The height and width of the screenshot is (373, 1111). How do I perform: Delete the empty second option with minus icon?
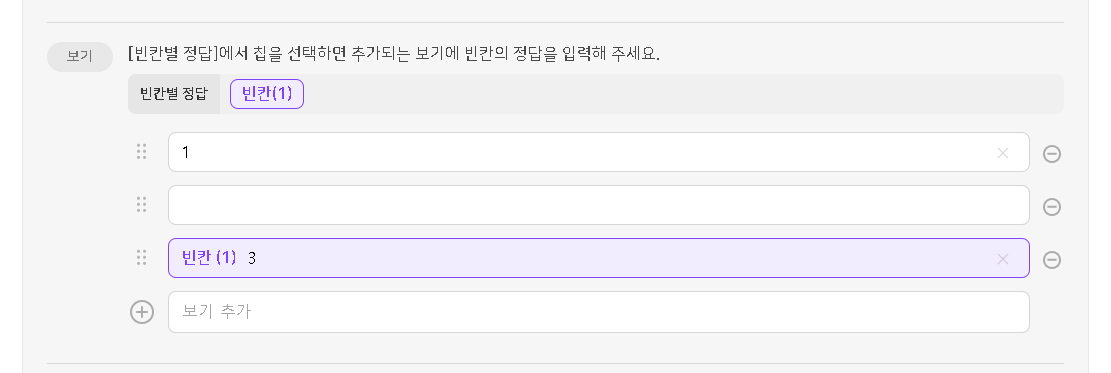tap(1052, 206)
